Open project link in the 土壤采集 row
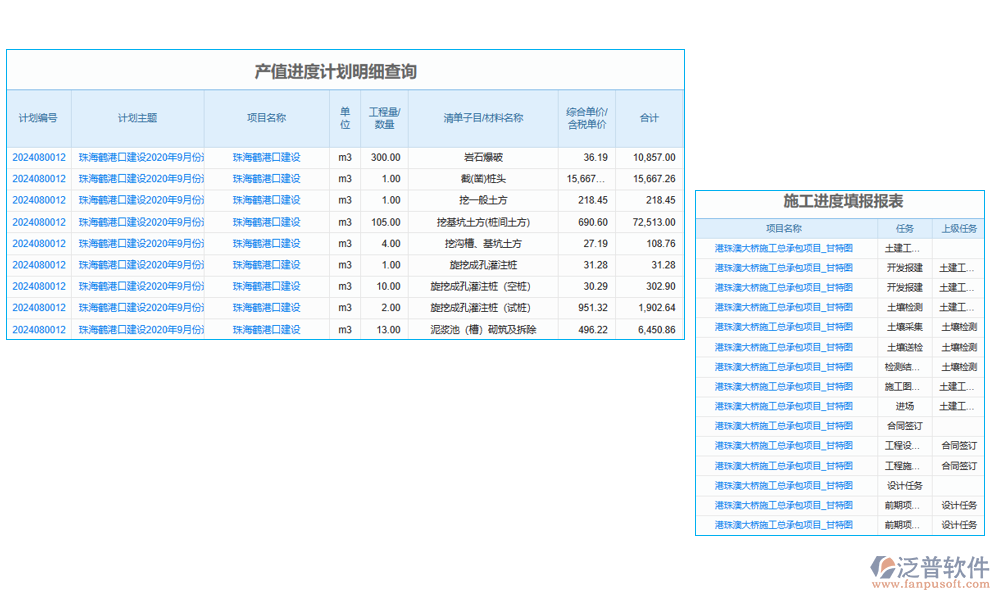Image resolution: width=1000 pixels, height=600 pixels. (784, 327)
